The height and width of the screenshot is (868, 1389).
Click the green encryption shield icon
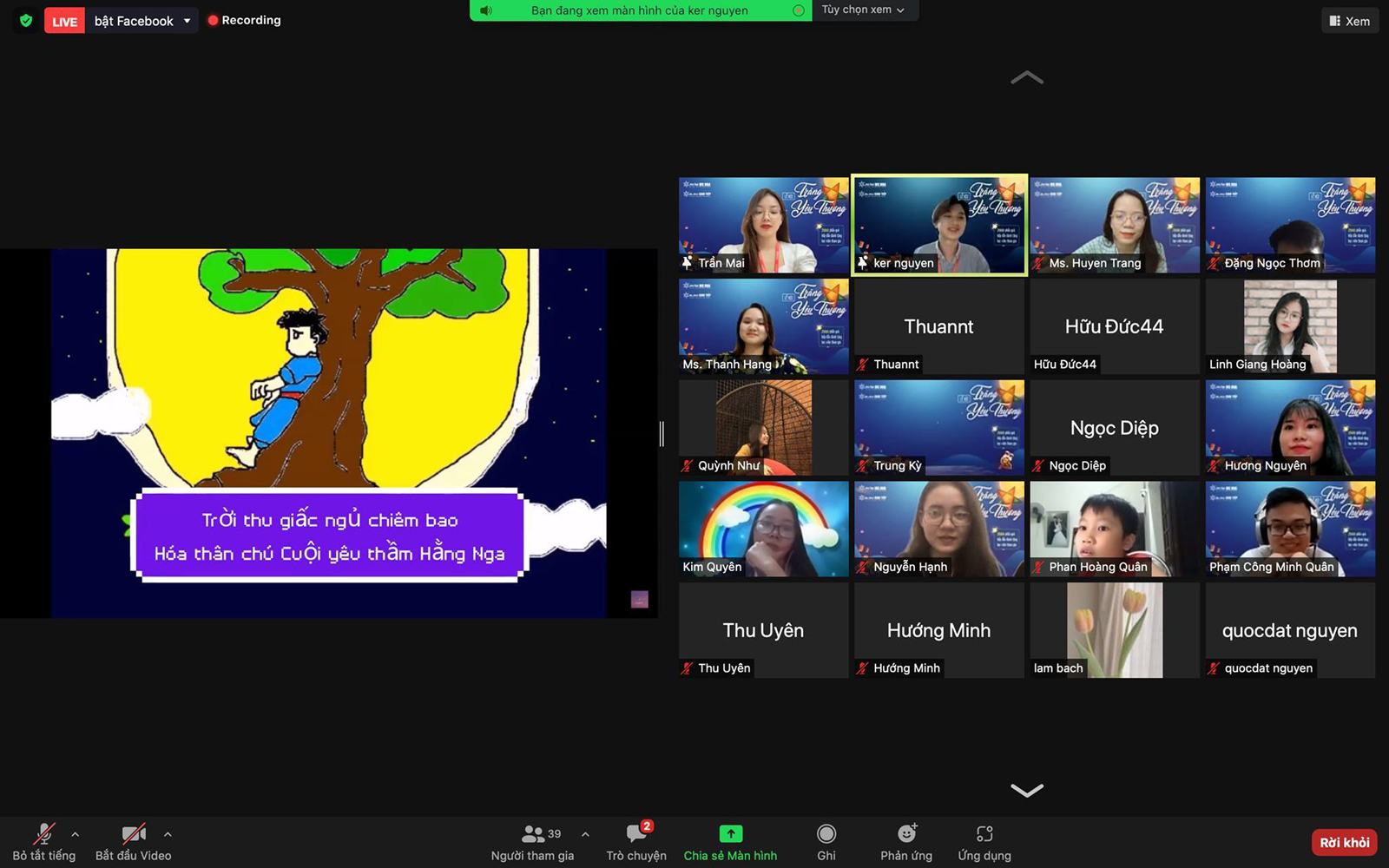point(26,20)
